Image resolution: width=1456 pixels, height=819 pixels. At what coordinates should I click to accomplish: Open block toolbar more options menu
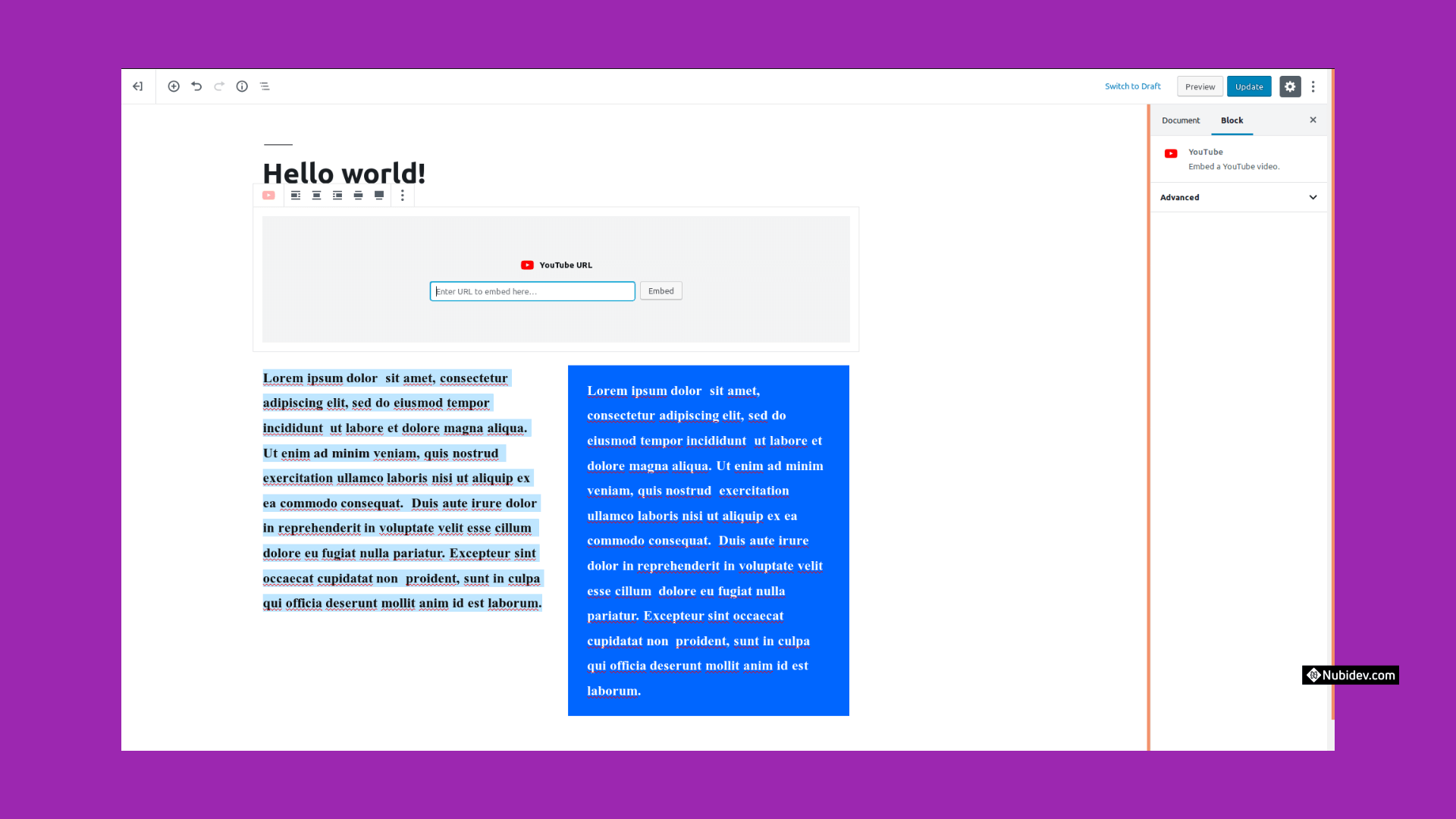tap(403, 196)
